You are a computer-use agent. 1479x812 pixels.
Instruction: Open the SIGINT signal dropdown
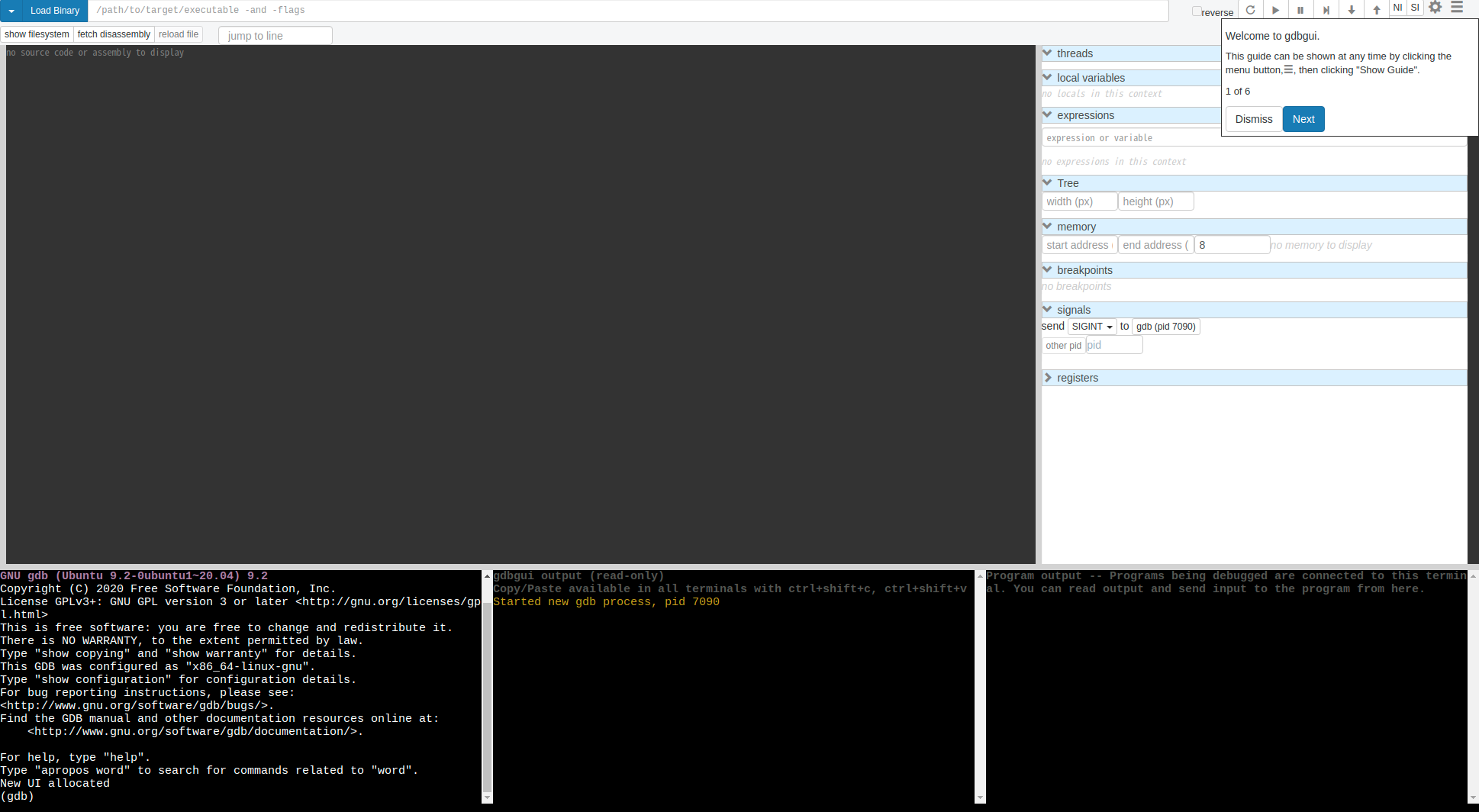coord(1091,326)
